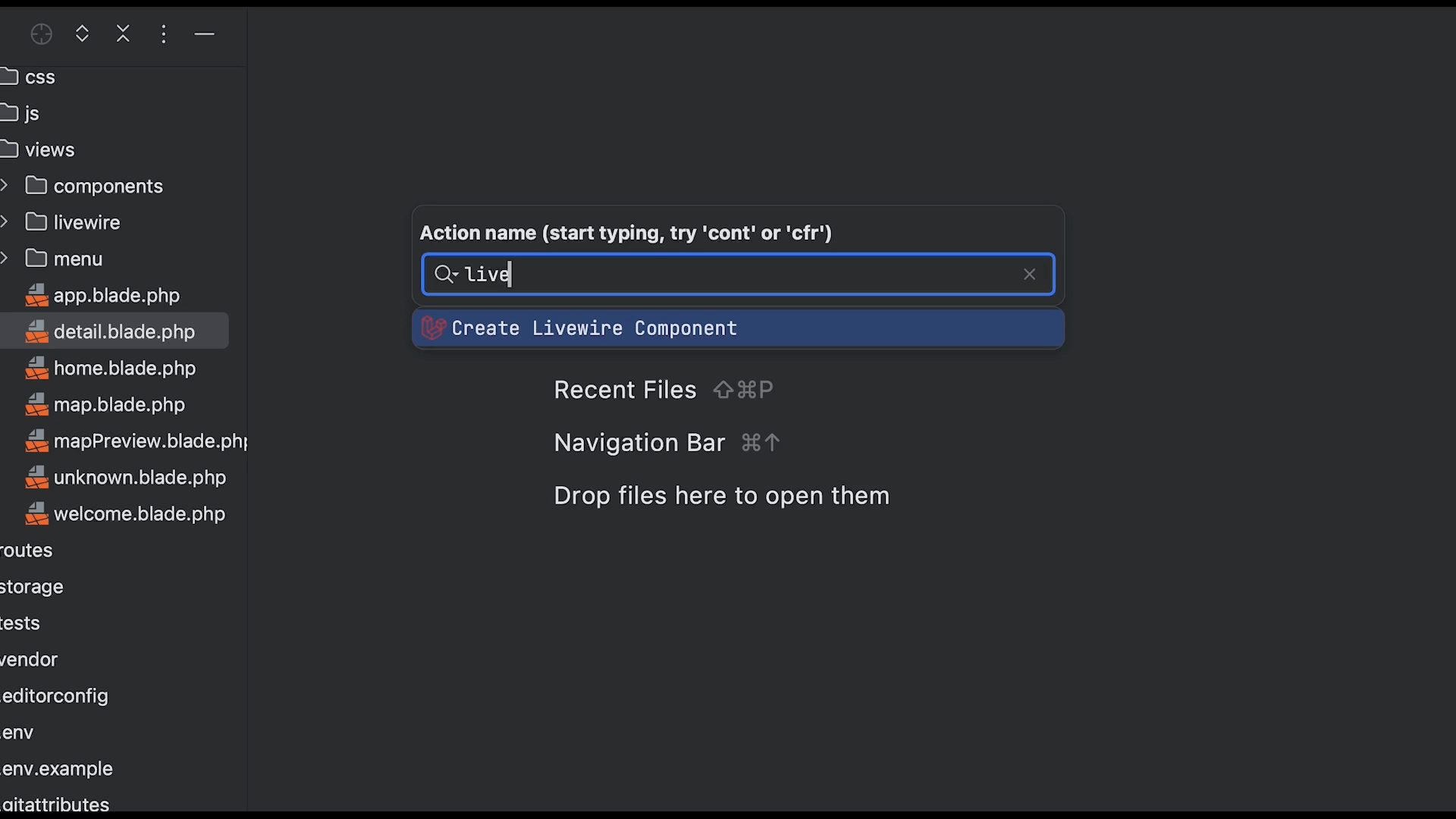1456x819 pixels.
Task: Hide the project panel with minimize dash
Action: point(205,34)
